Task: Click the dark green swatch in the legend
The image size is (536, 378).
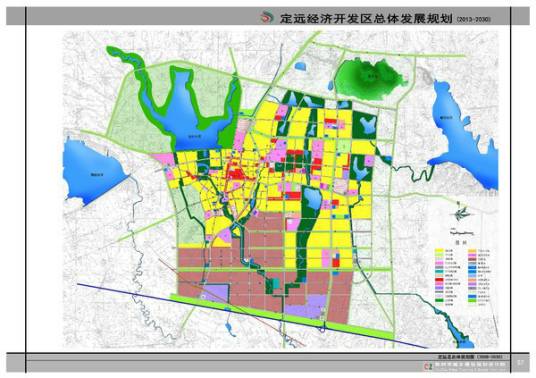Action: click(x=439, y=300)
